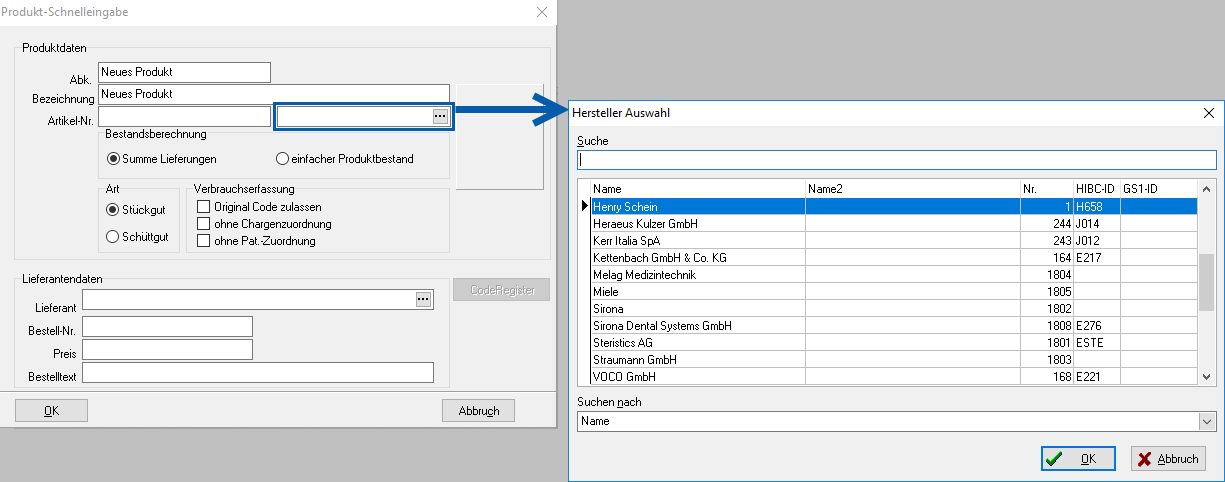1225x482 pixels.
Task: Sort list by Name column header
Action: pyautogui.click(x=698, y=189)
